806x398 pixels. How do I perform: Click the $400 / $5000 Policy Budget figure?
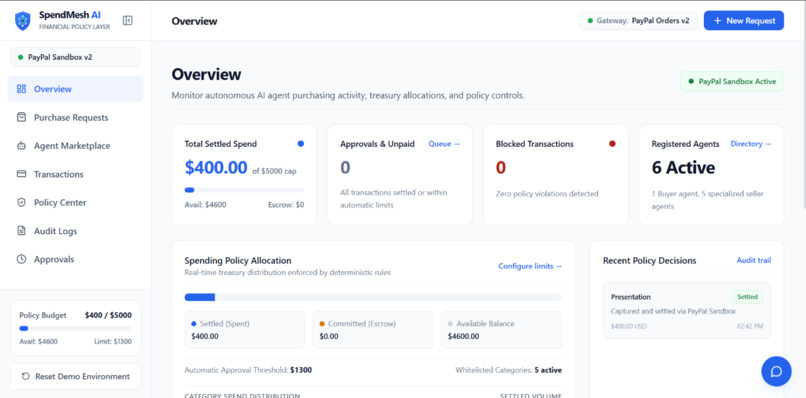108,315
